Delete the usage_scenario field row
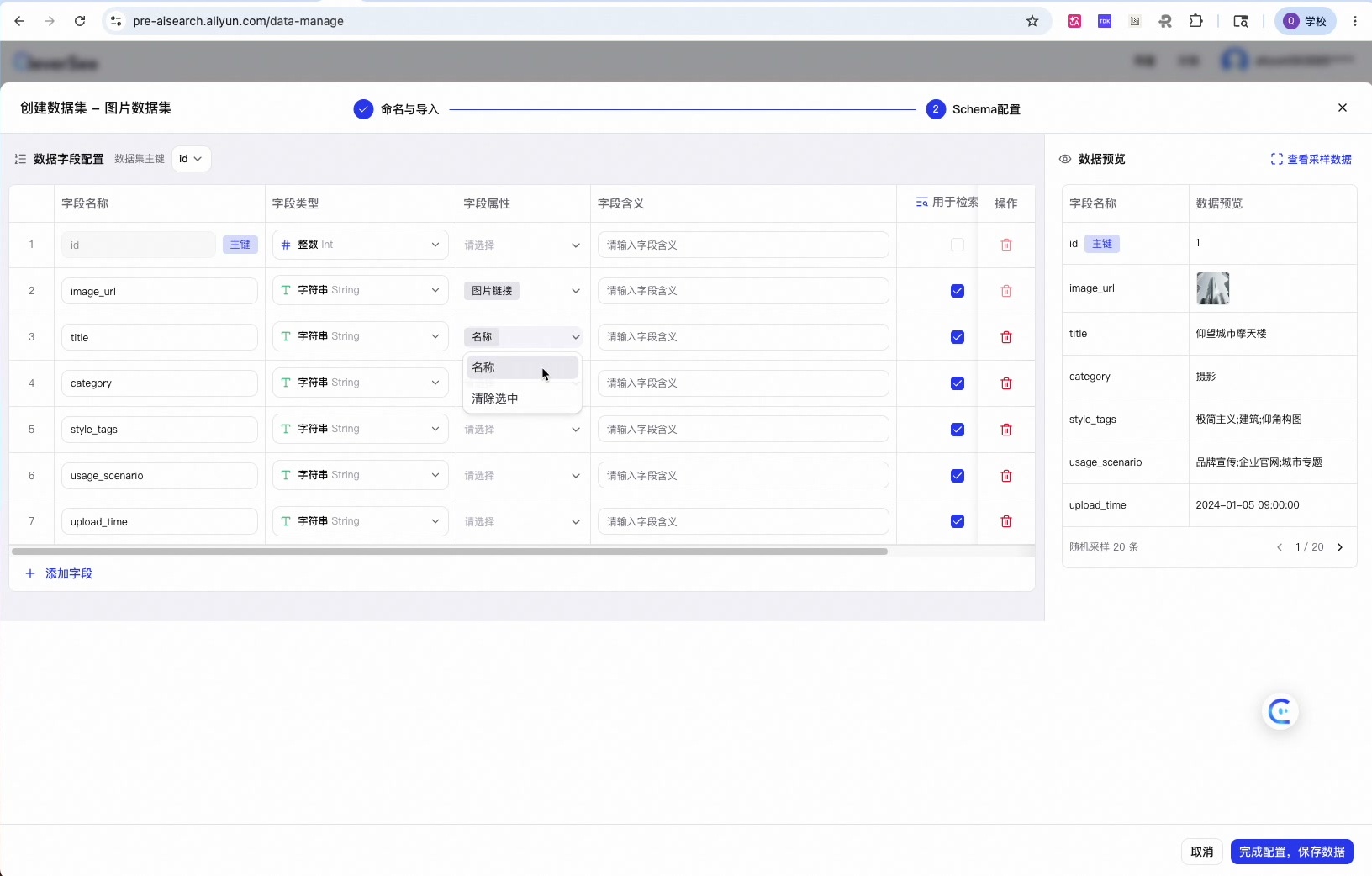The image size is (1372, 876). pyautogui.click(x=1005, y=476)
